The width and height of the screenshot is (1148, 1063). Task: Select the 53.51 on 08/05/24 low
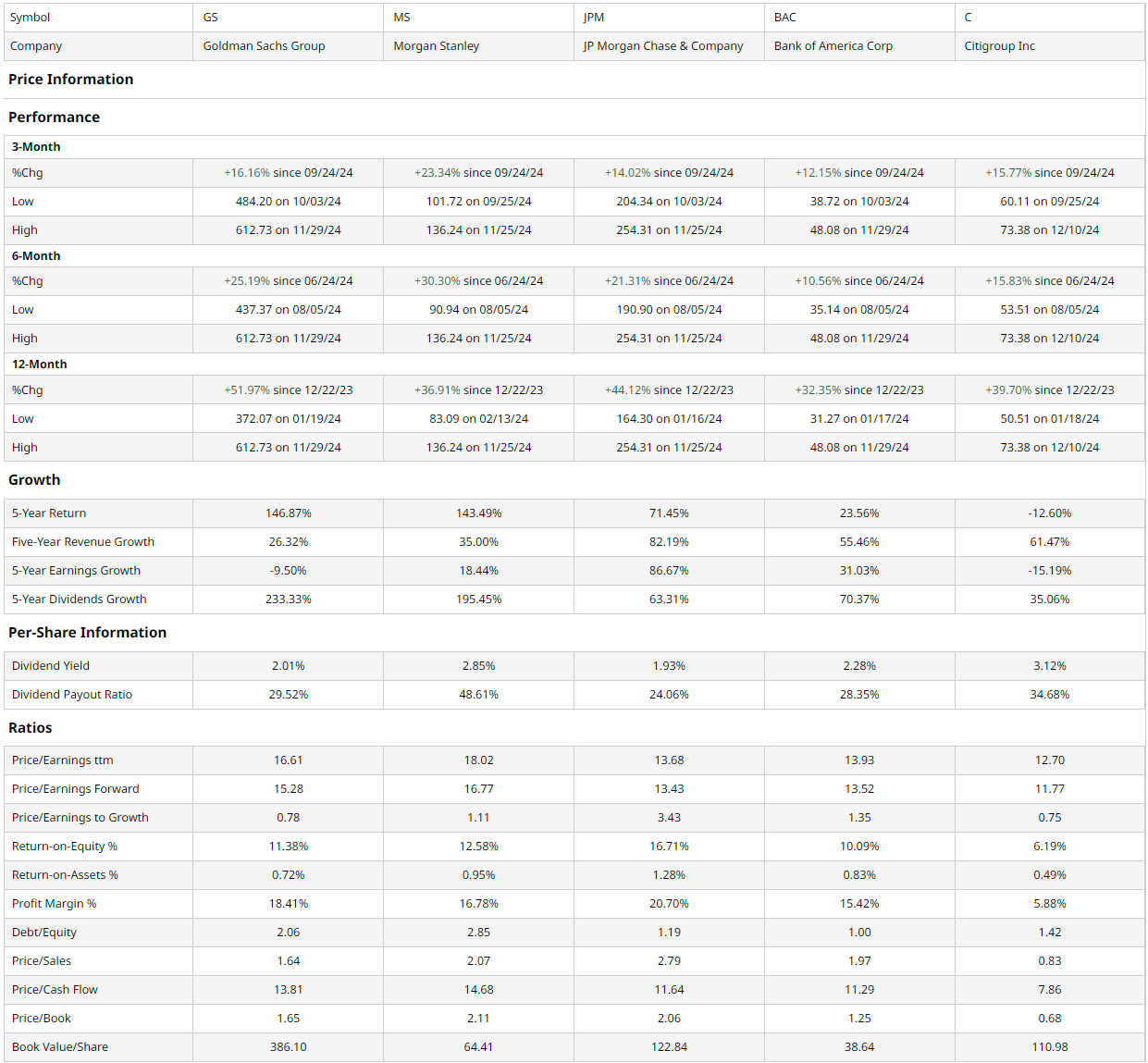tap(1050, 310)
